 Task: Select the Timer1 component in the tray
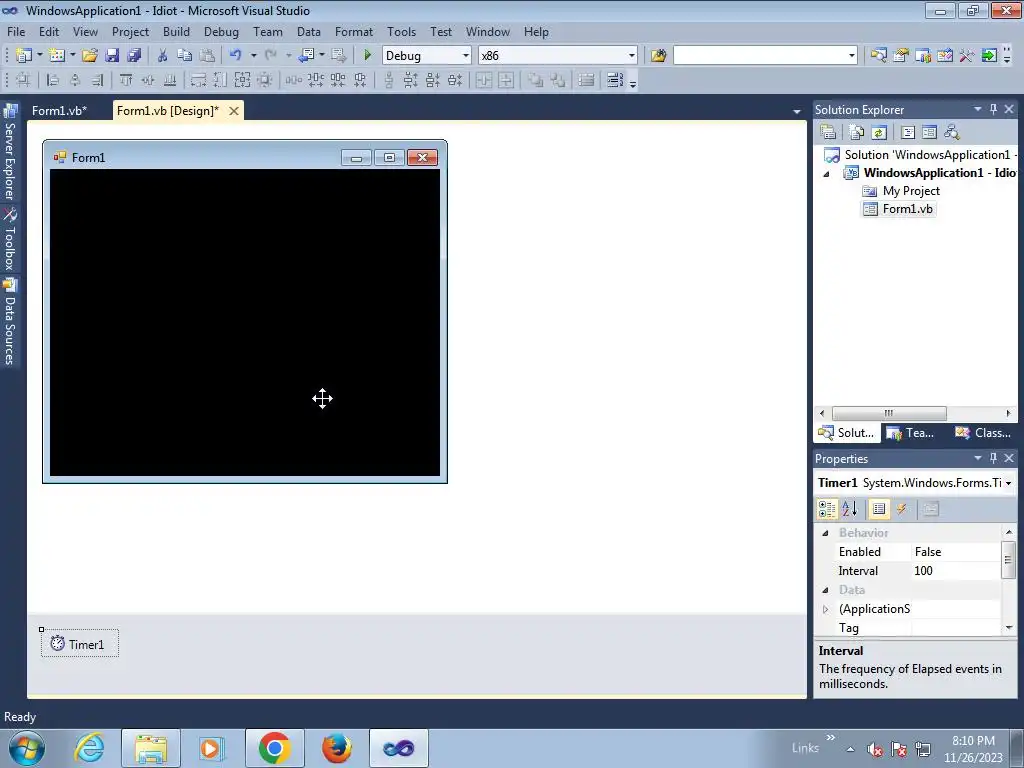[80, 644]
